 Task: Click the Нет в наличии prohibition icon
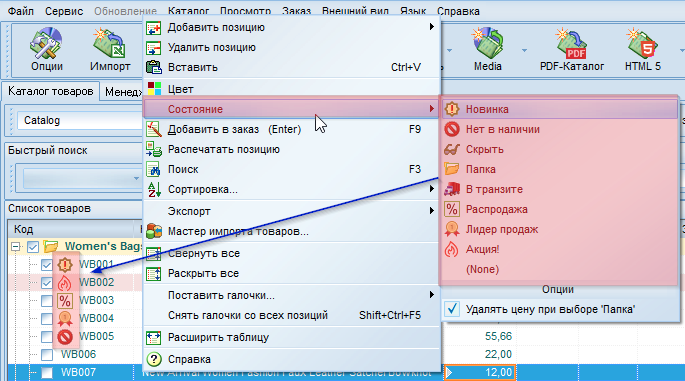point(452,129)
